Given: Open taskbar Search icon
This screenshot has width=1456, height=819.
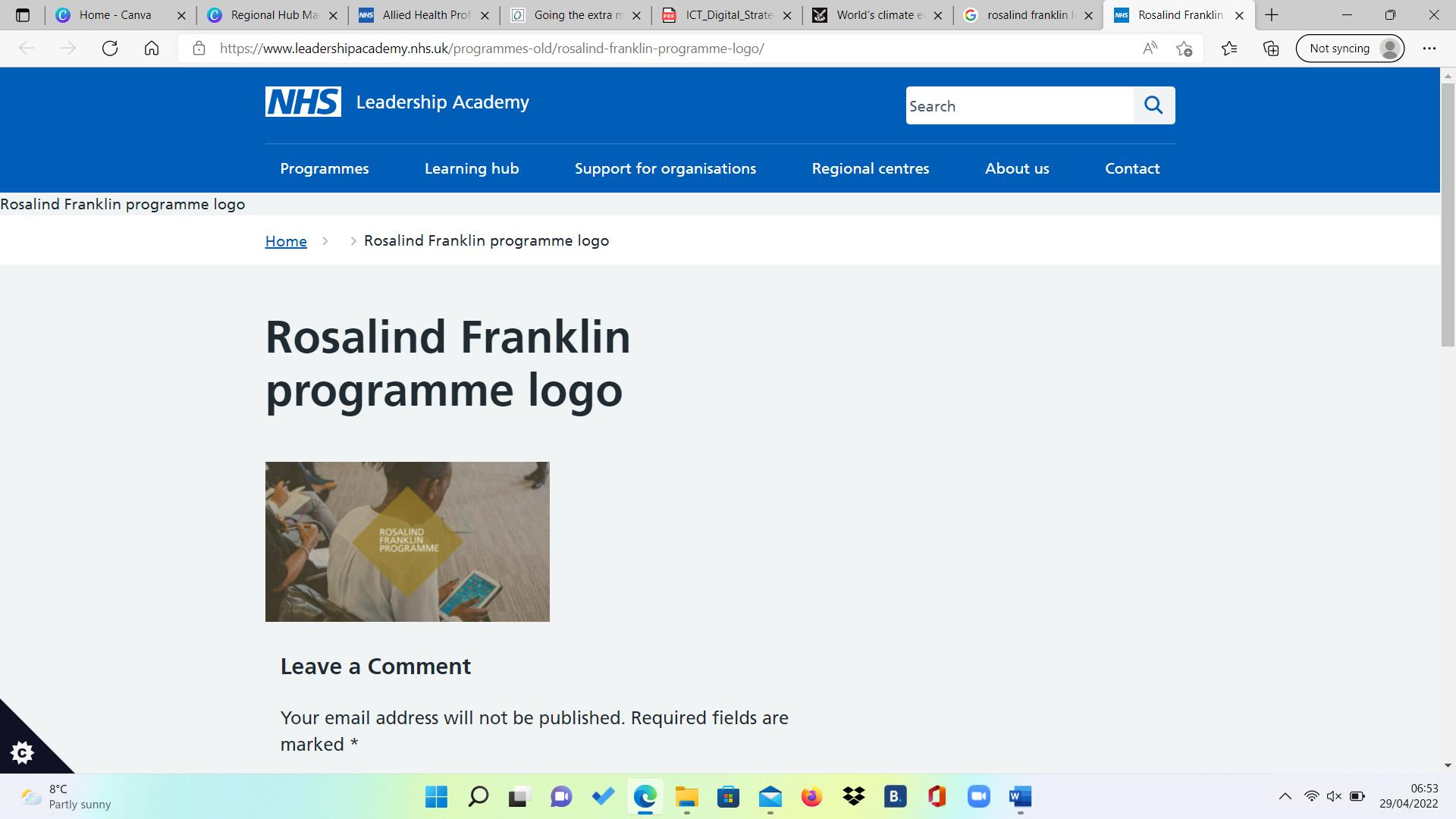Looking at the screenshot, I should point(478,797).
